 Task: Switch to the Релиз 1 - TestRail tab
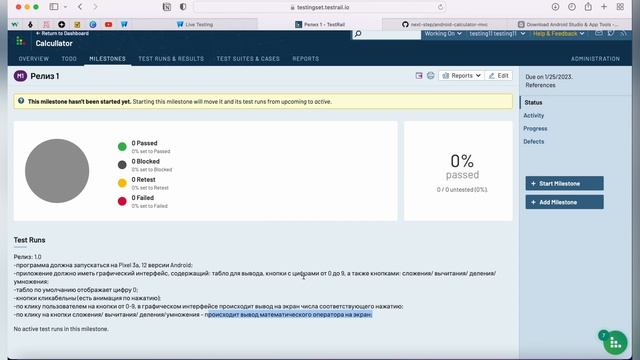pyautogui.click(x=320, y=24)
